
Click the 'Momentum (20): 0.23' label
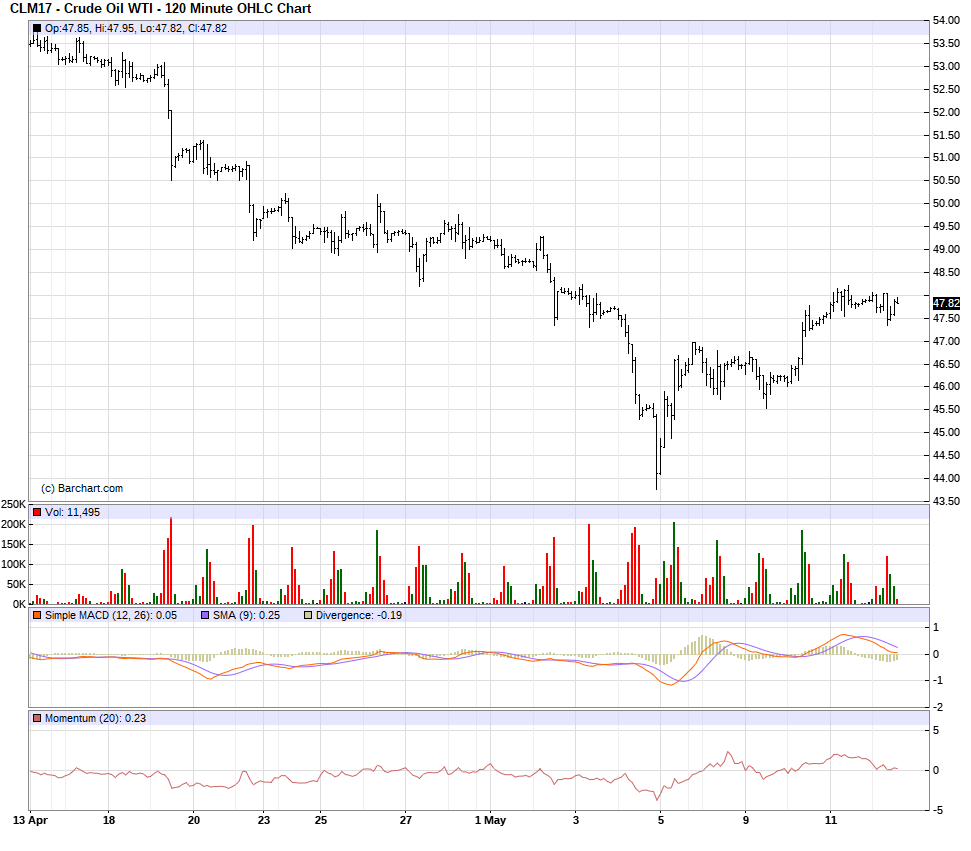coord(95,718)
